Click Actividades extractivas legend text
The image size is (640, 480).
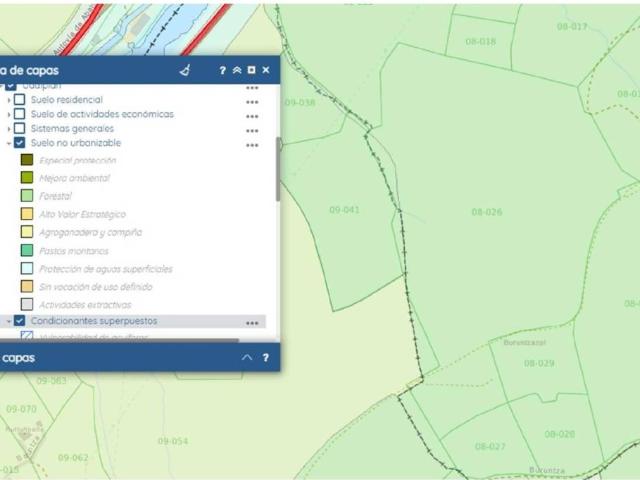pyautogui.click(x=85, y=305)
